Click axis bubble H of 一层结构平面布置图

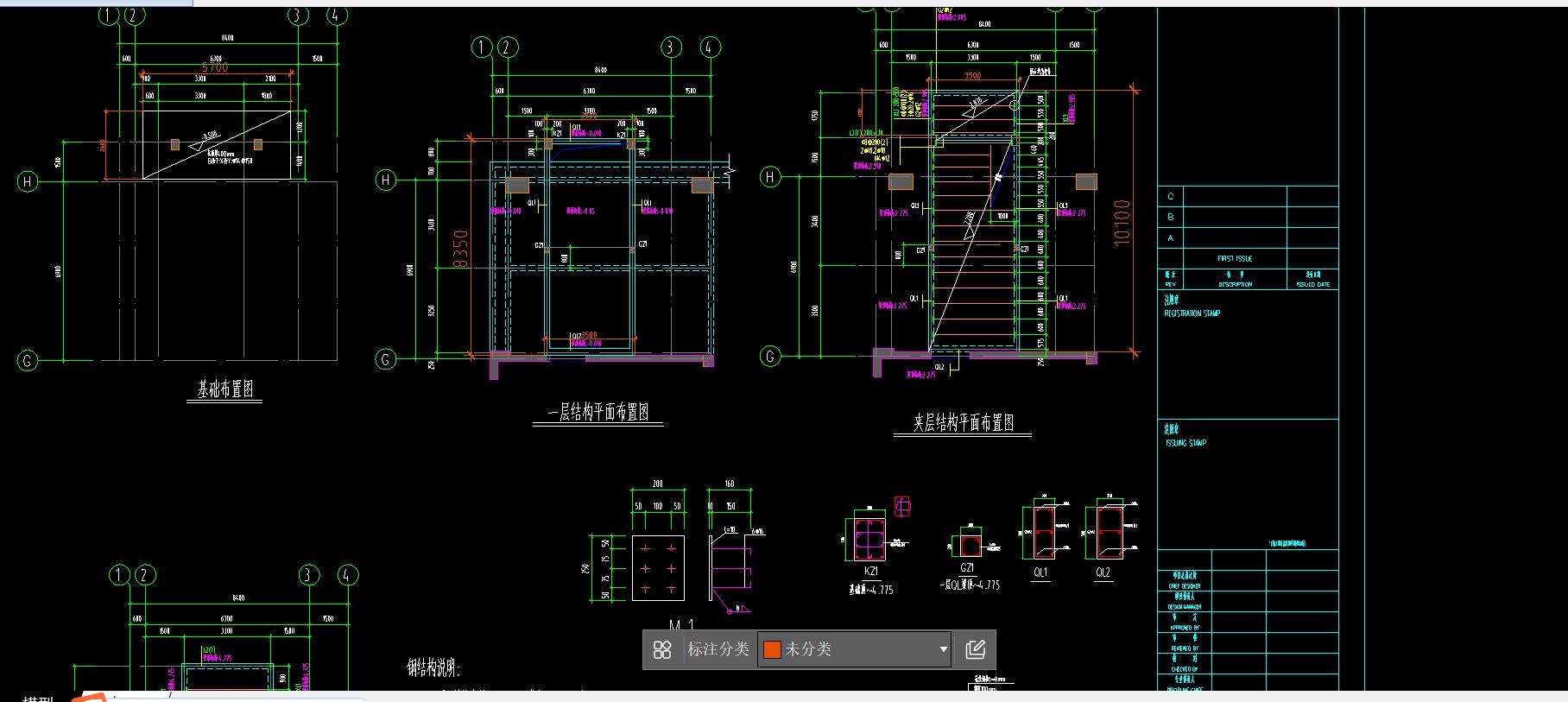point(386,180)
